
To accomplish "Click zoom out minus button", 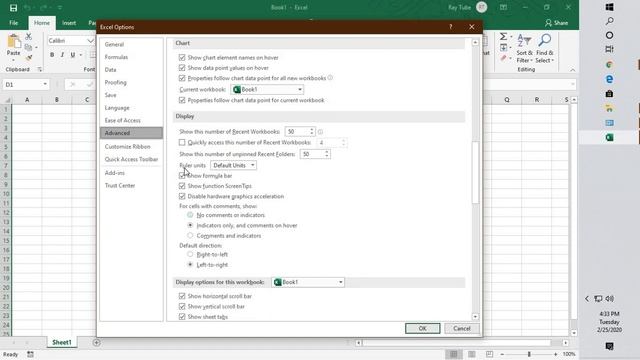I will point(502,354).
